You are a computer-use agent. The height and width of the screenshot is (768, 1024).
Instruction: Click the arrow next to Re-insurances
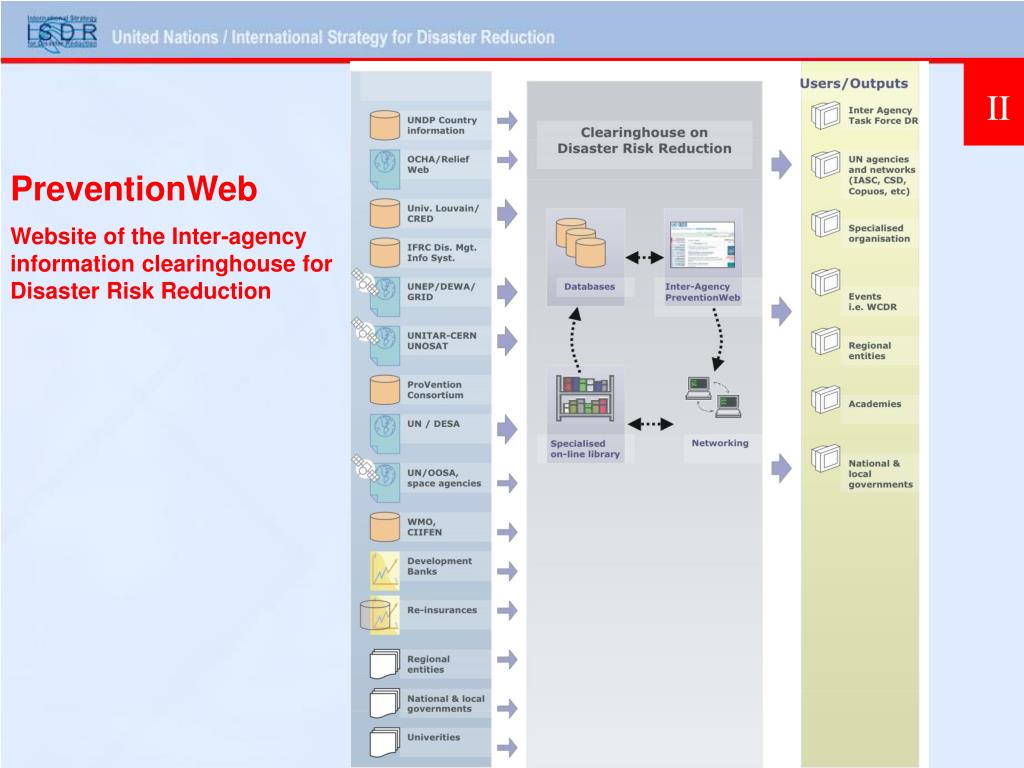point(507,611)
